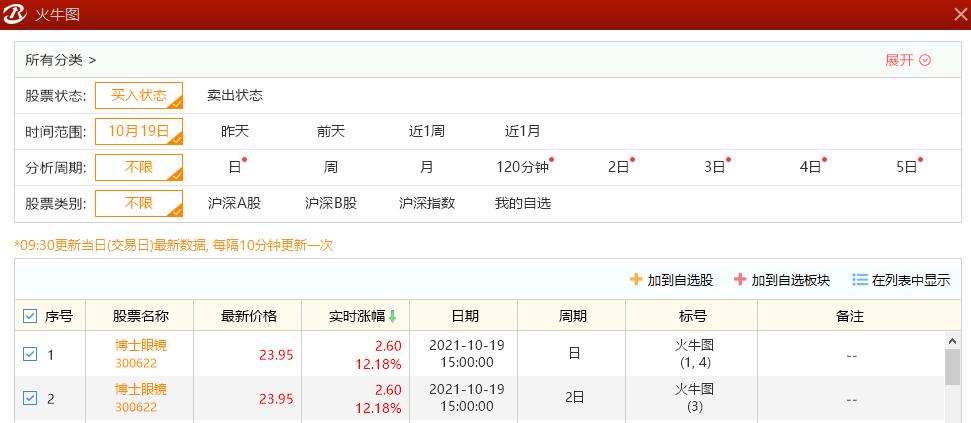The width and height of the screenshot is (971, 423).
Task: Click the list icon for 在列表中显示
Action: coord(860,280)
